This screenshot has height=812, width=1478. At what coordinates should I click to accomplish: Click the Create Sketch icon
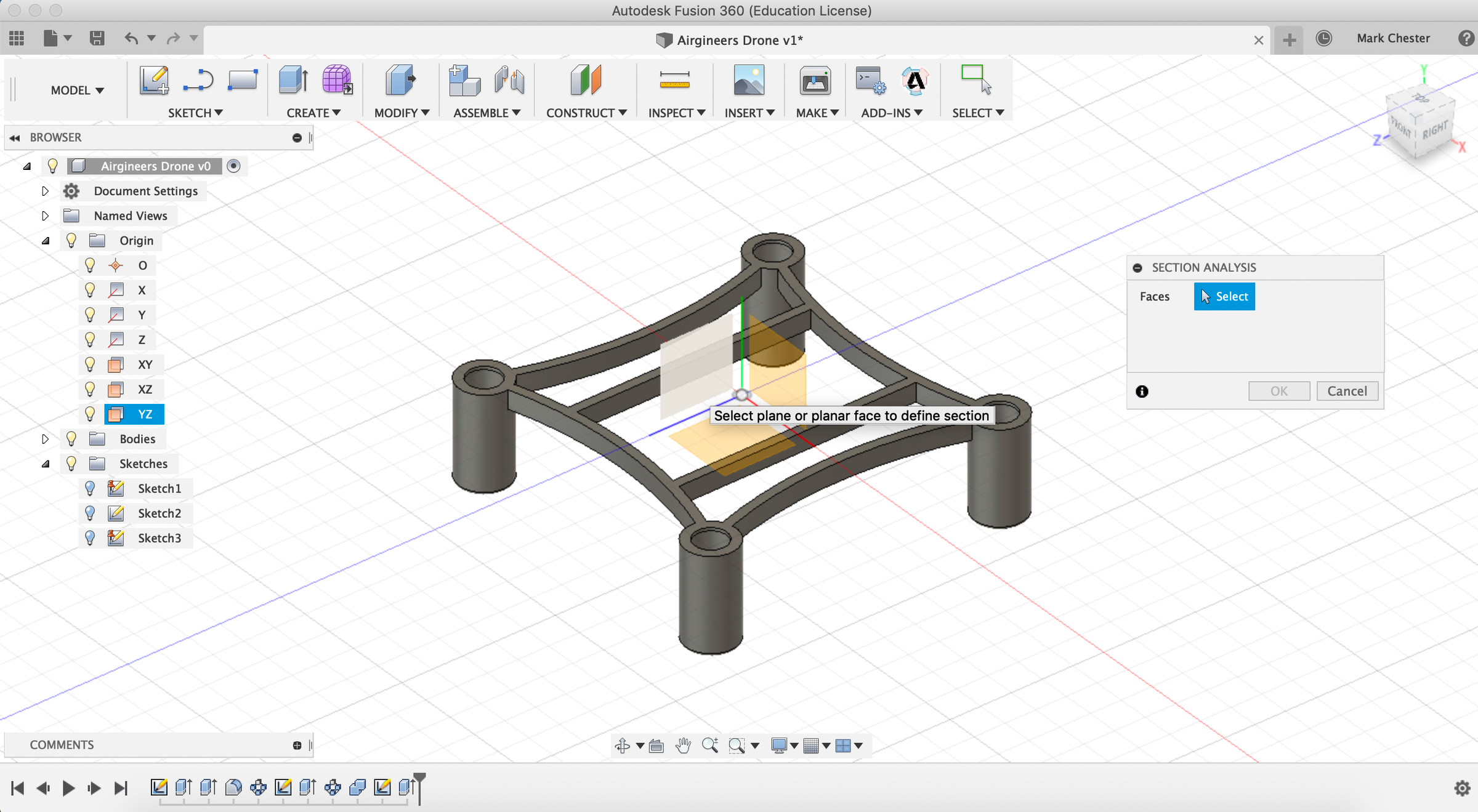click(x=155, y=81)
